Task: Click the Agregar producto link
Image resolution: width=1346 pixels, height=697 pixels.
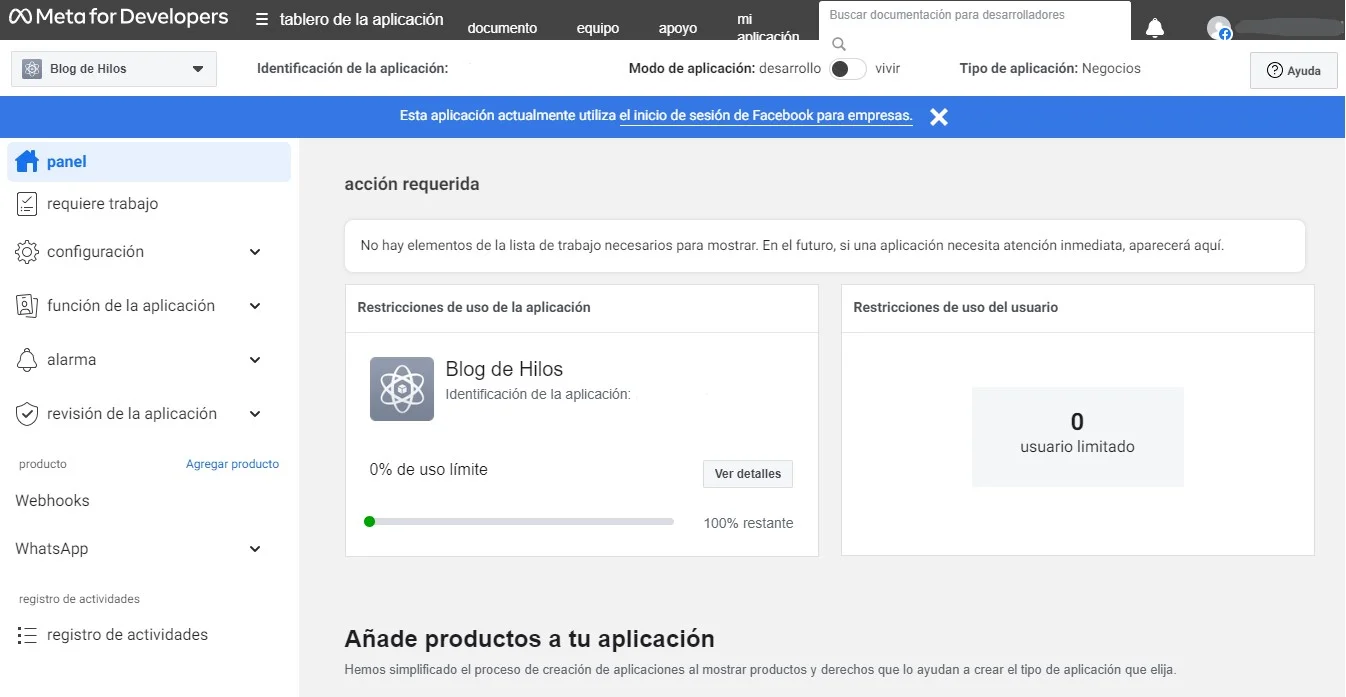Action: pos(232,464)
